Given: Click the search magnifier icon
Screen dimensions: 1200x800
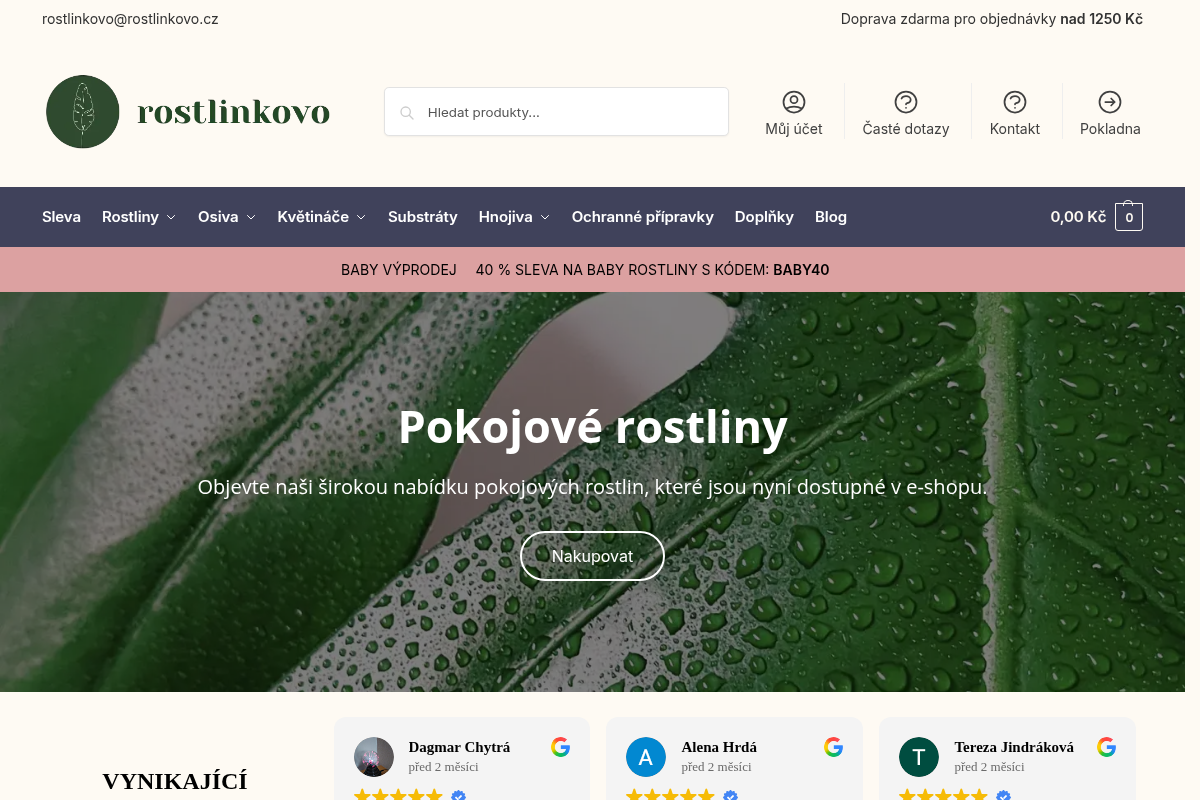Looking at the screenshot, I should tap(407, 113).
